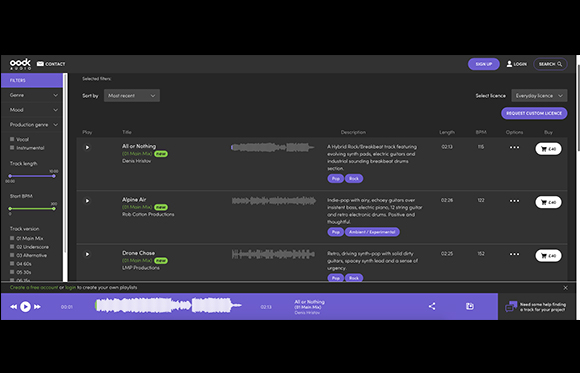Go to previous track in player

(x=13, y=306)
